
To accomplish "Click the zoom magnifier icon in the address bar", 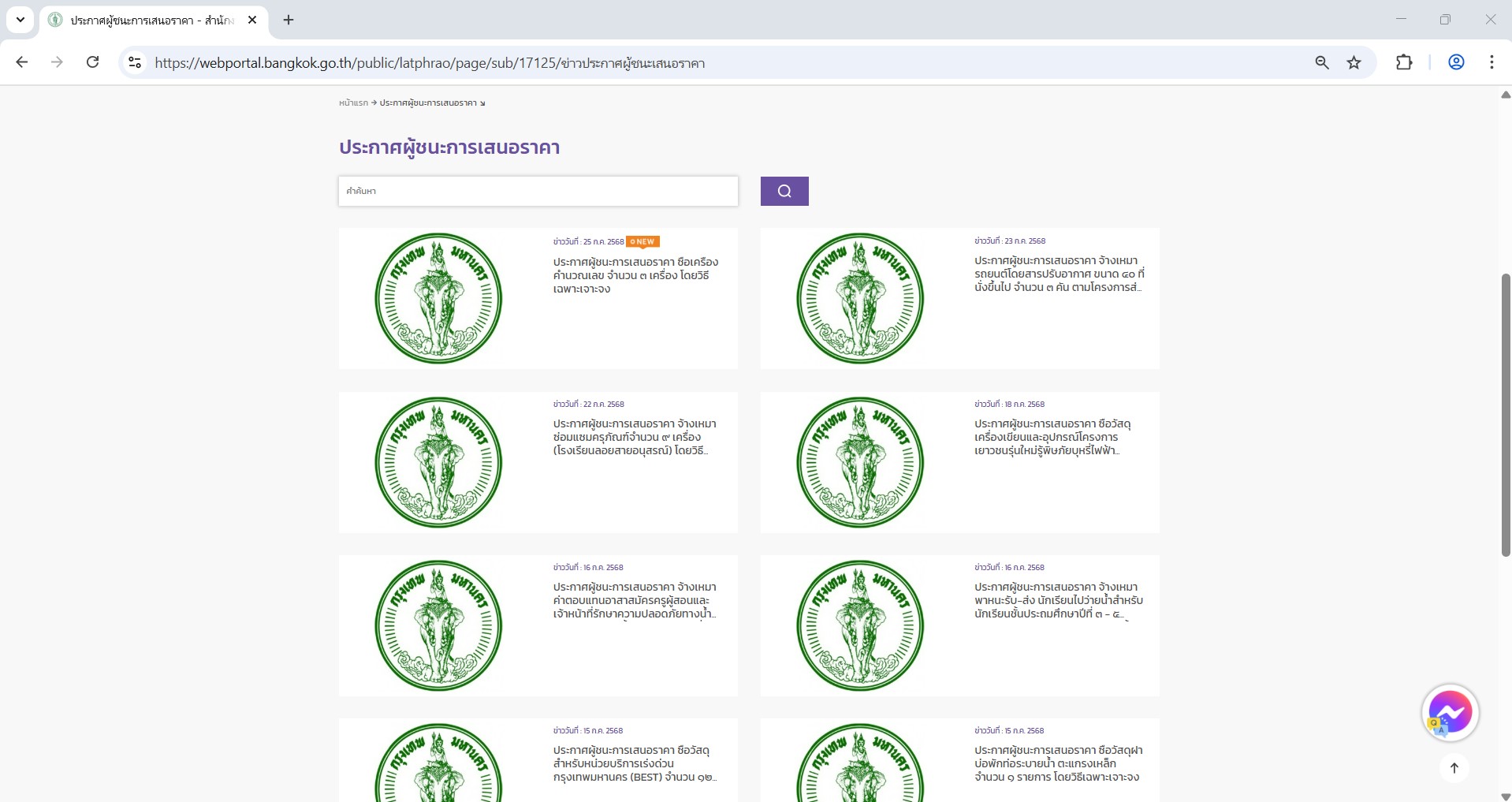I will tap(1322, 62).
